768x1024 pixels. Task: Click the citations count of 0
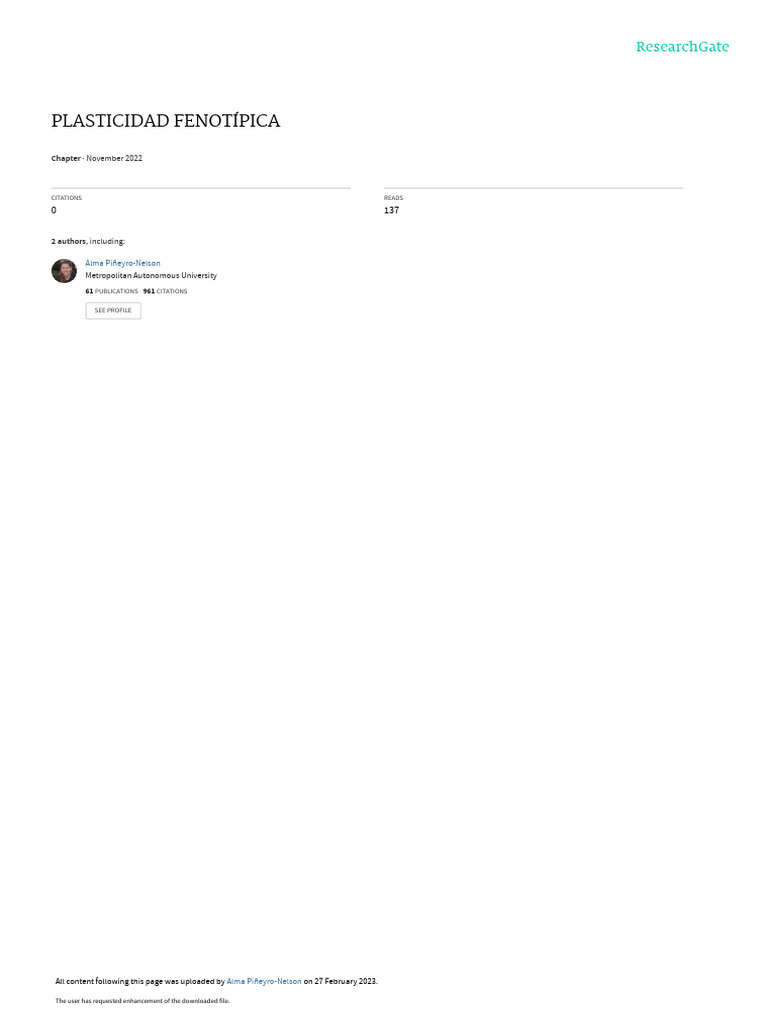point(54,210)
